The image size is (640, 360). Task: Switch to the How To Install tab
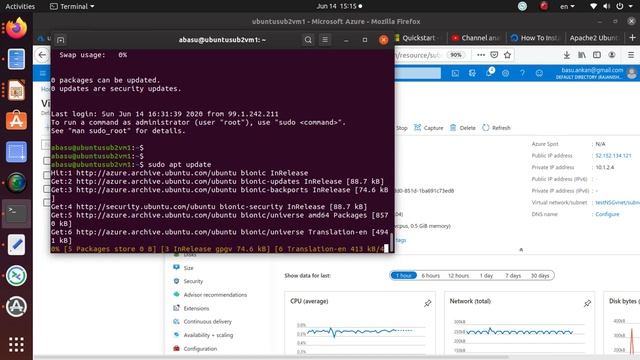(536, 38)
